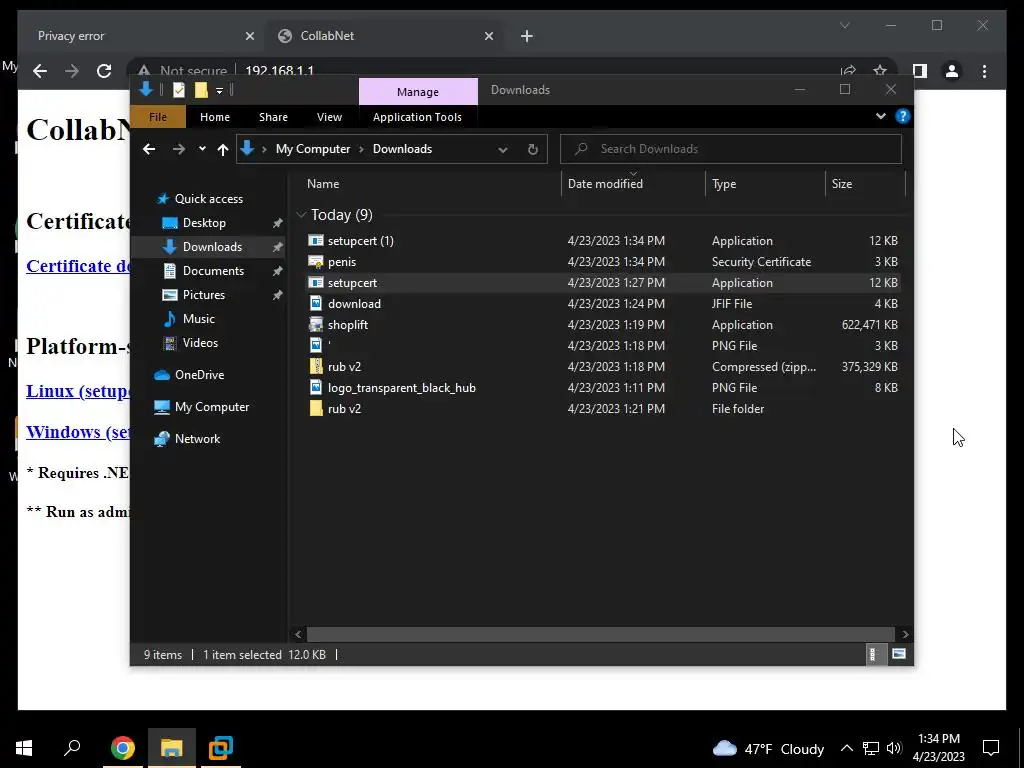Select the security certificate file icon
Image resolution: width=1024 pixels, height=768 pixels.
pyautogui.click(x=316, y=262)
